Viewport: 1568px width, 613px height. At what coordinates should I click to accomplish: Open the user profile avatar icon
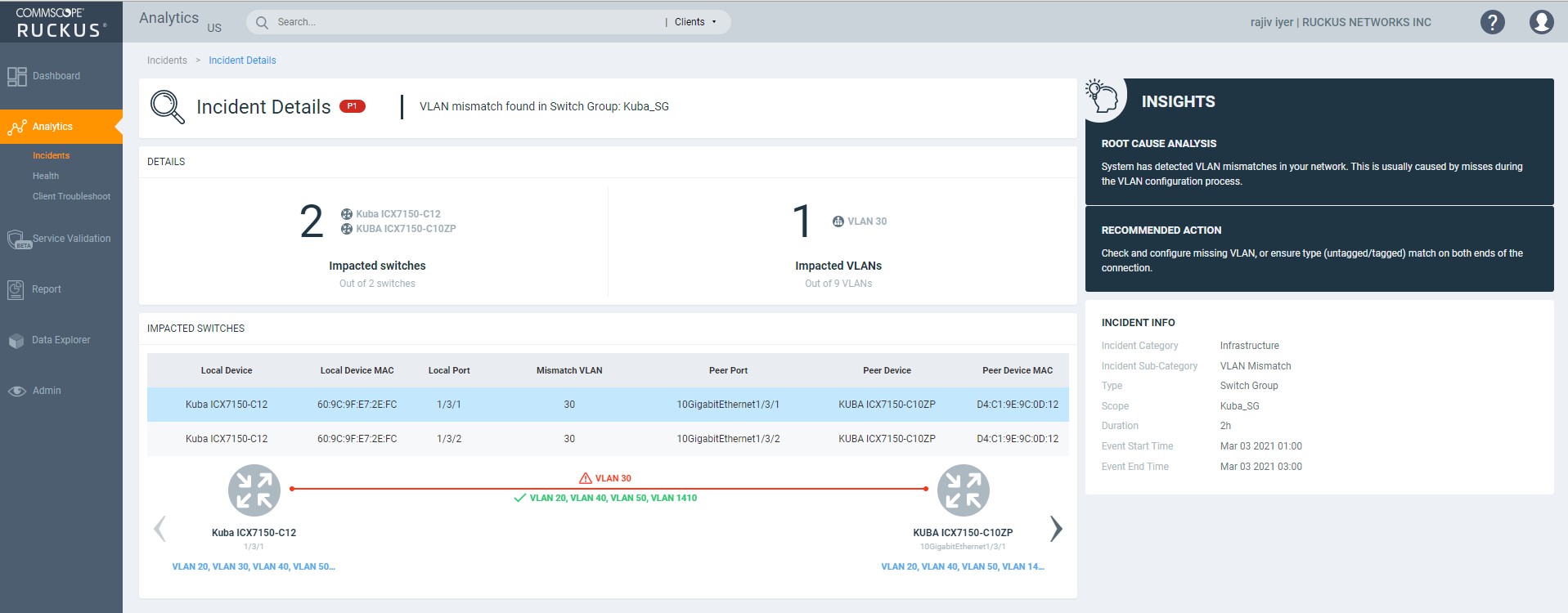tap(1541, 22)
